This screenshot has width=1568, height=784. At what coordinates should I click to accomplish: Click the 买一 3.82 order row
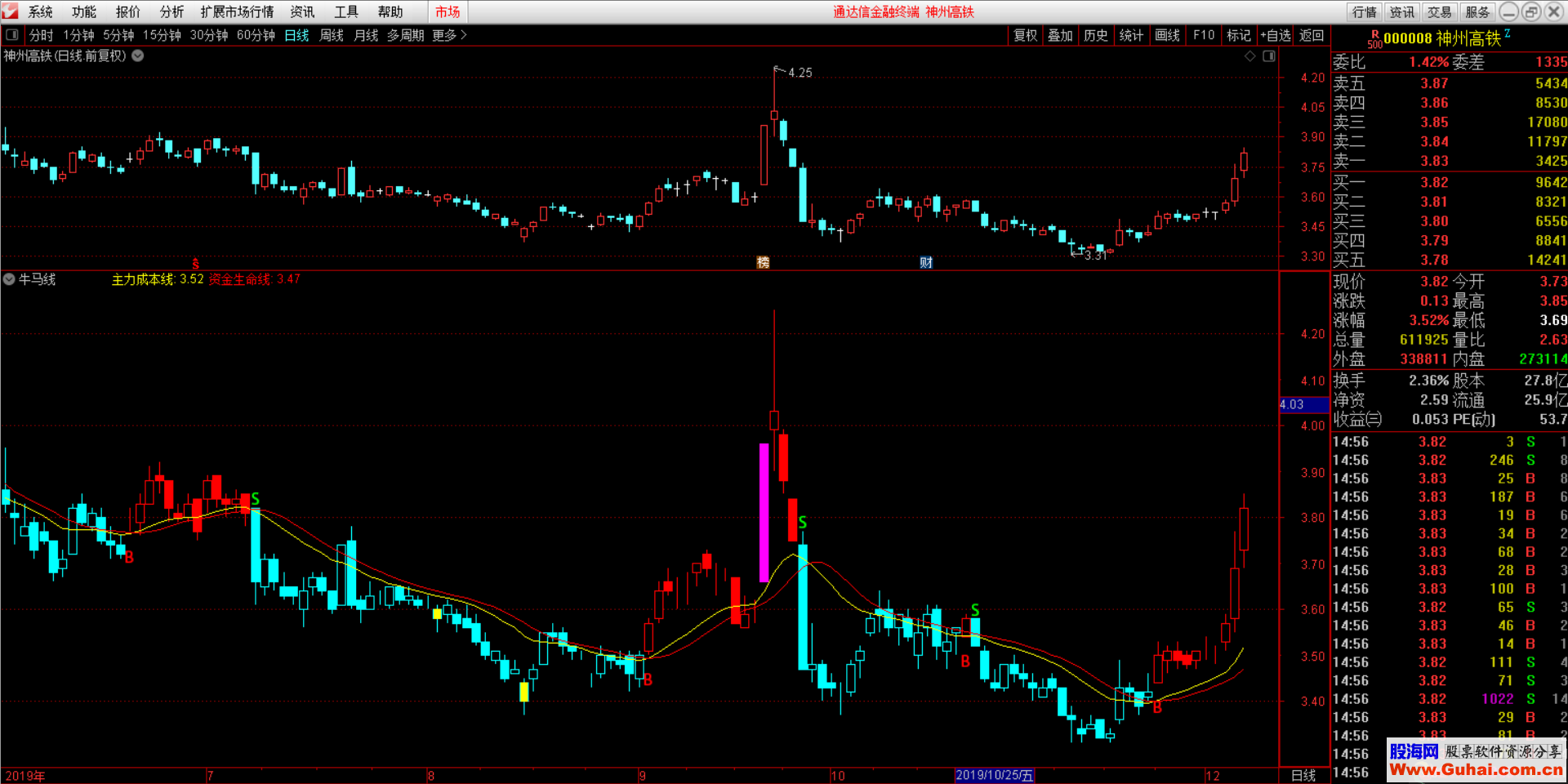1450,182
